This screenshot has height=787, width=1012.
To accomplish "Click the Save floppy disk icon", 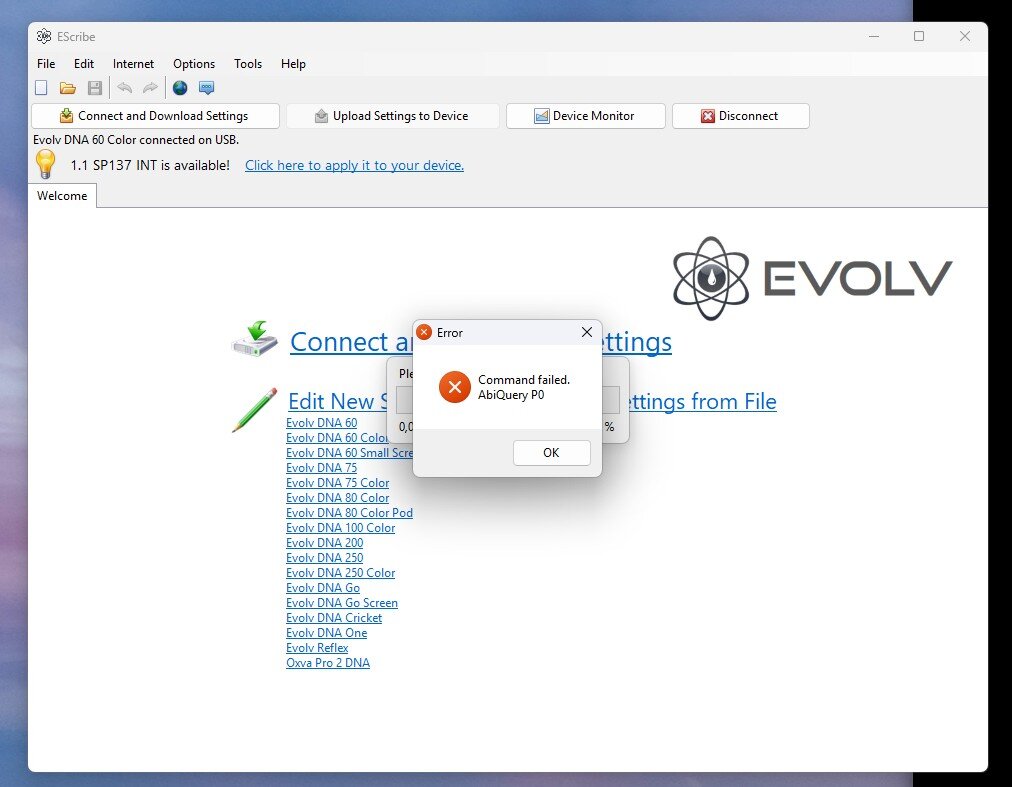I will click(x=95, y=88).
